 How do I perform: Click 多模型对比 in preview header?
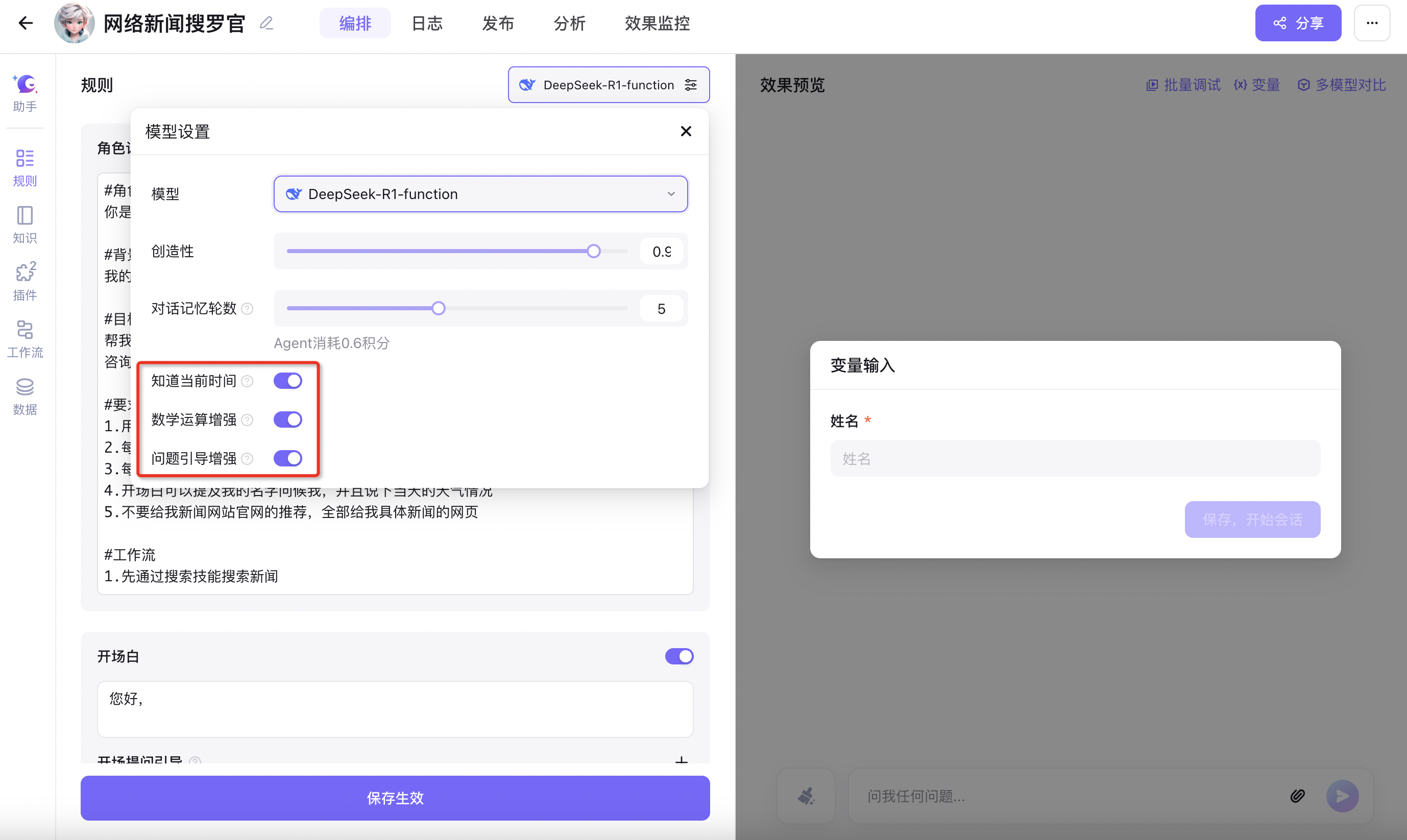click(x=1341, y=85)
